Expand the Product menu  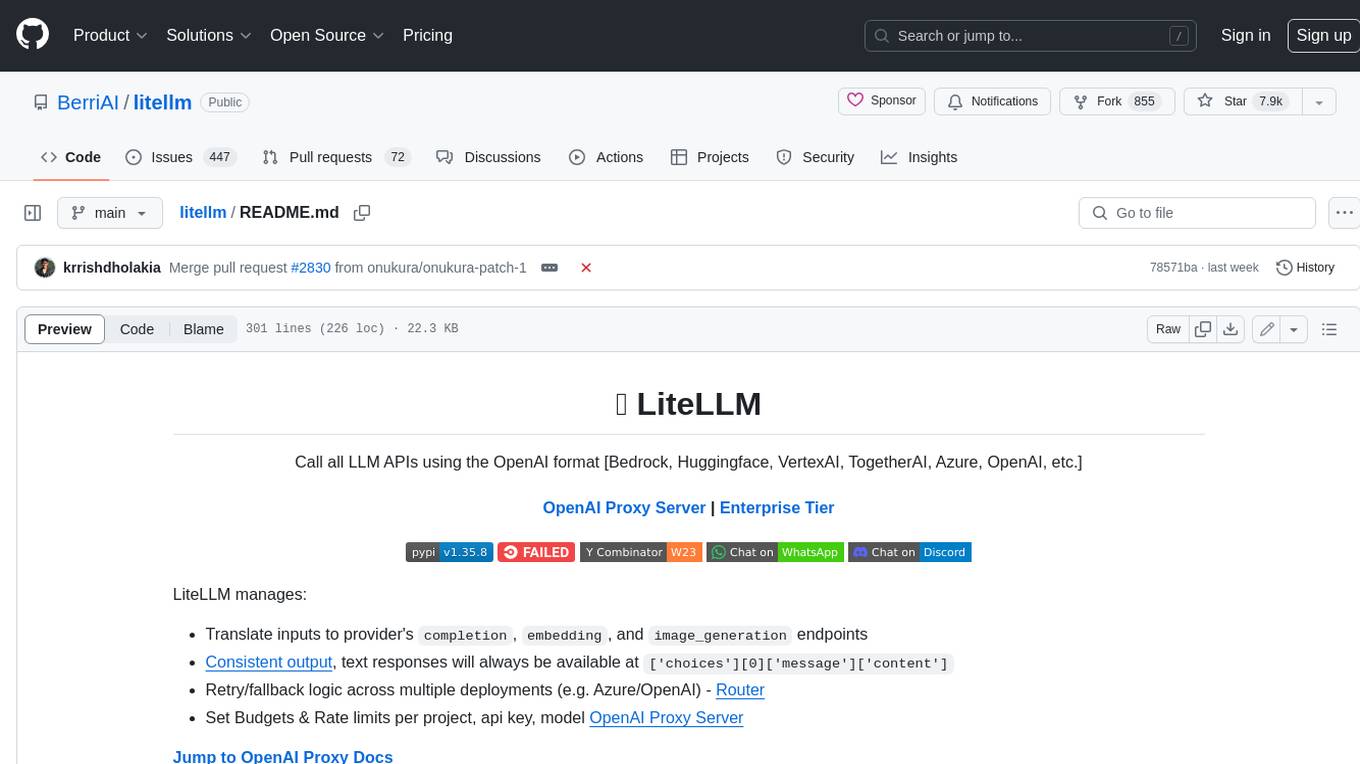tap(110, 35)
